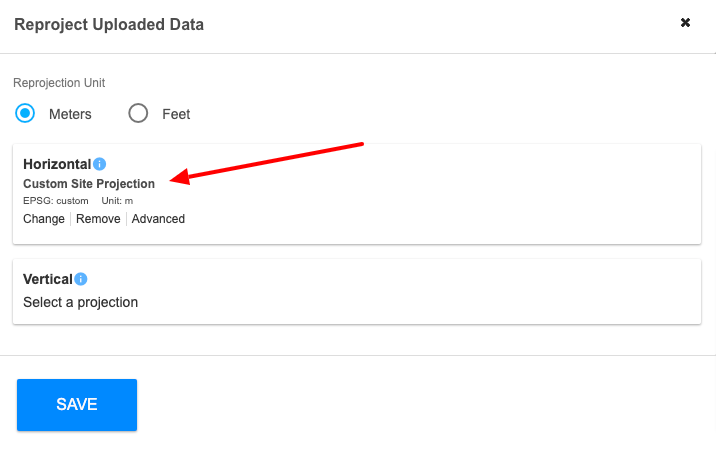Click the Unit: m text
The image size is (716, 450).
pyautogui.click(x=117, y=201)
